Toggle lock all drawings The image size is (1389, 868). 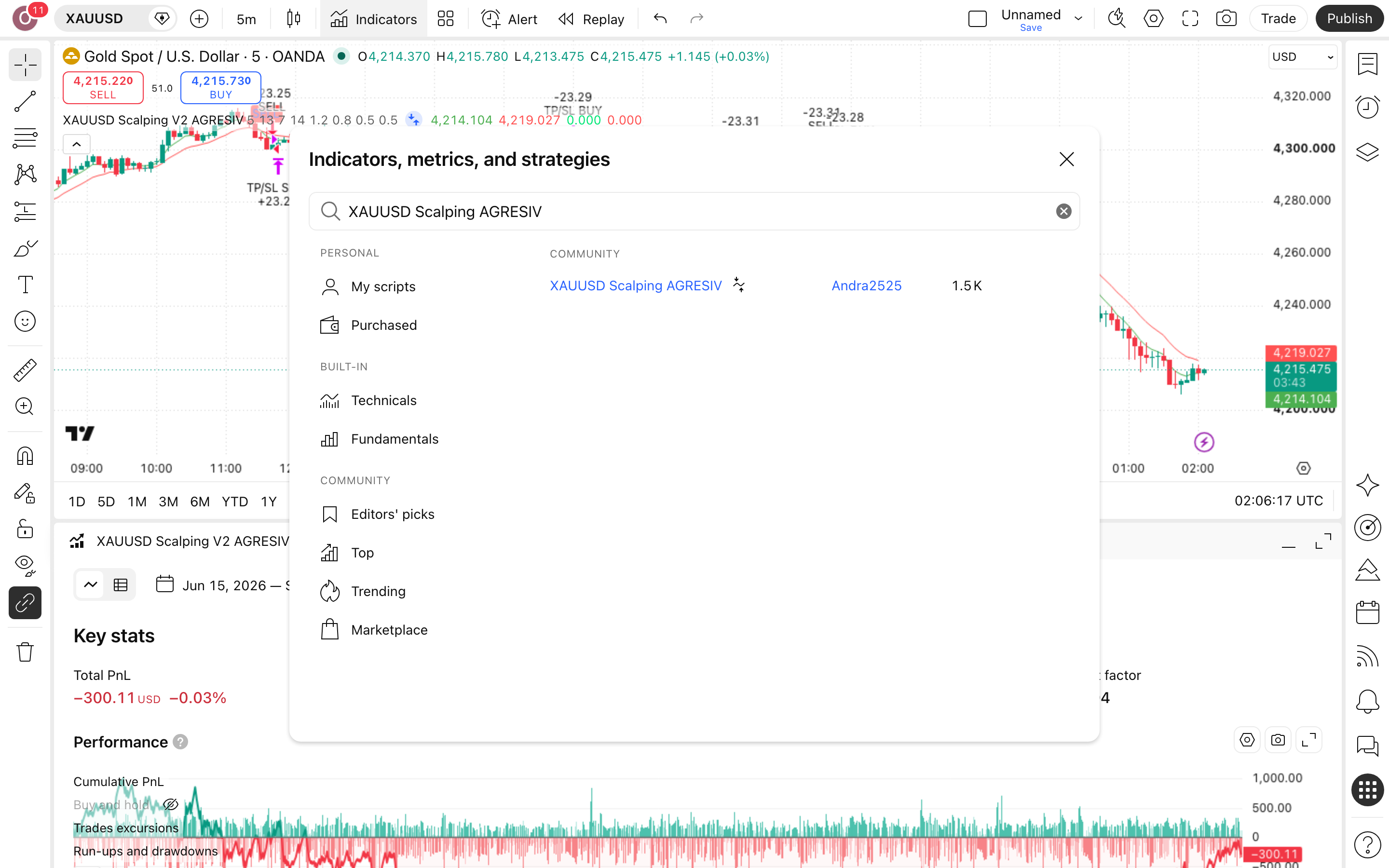coord(25,529)
